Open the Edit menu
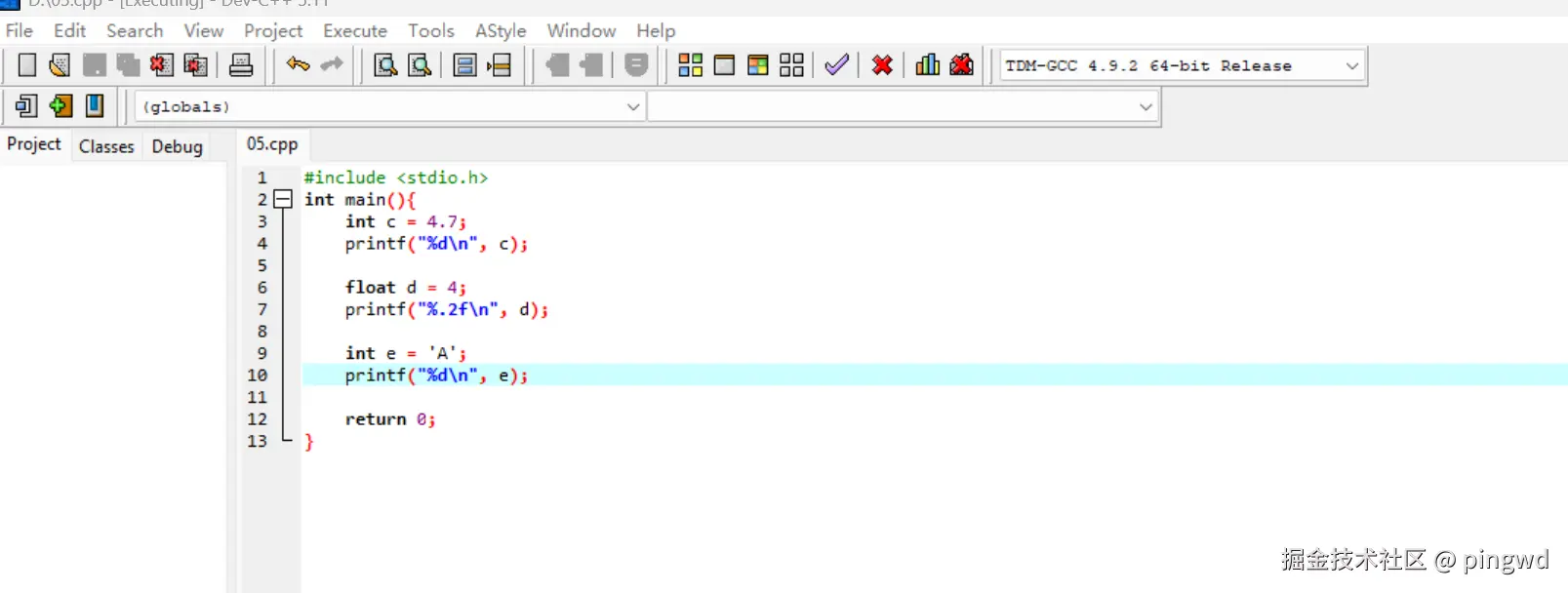The image size is (1568, 593). tap(69, 30)
